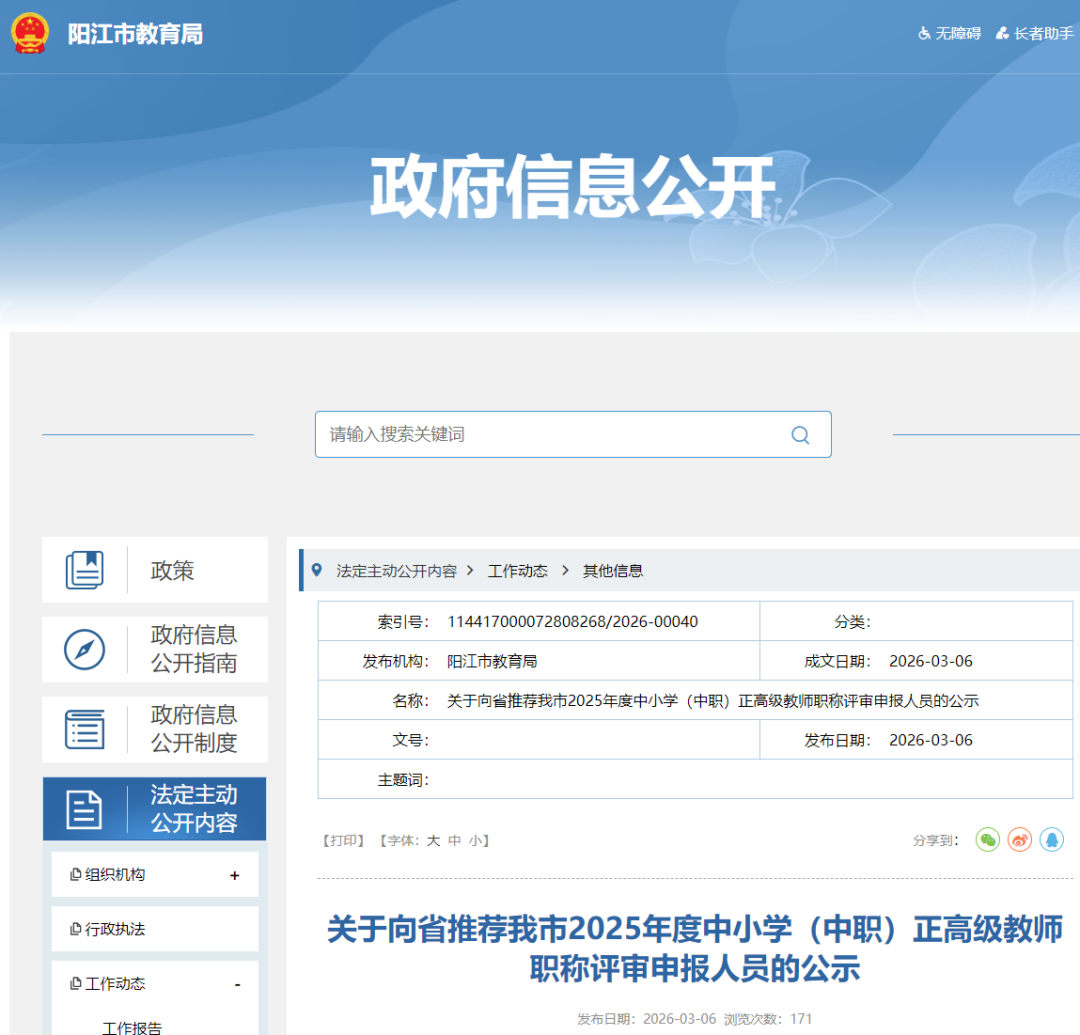The image size is (1080, 1035).
Task: Select 法定主动公开内容 sidebar menu
Action: [x=155, y=809]
